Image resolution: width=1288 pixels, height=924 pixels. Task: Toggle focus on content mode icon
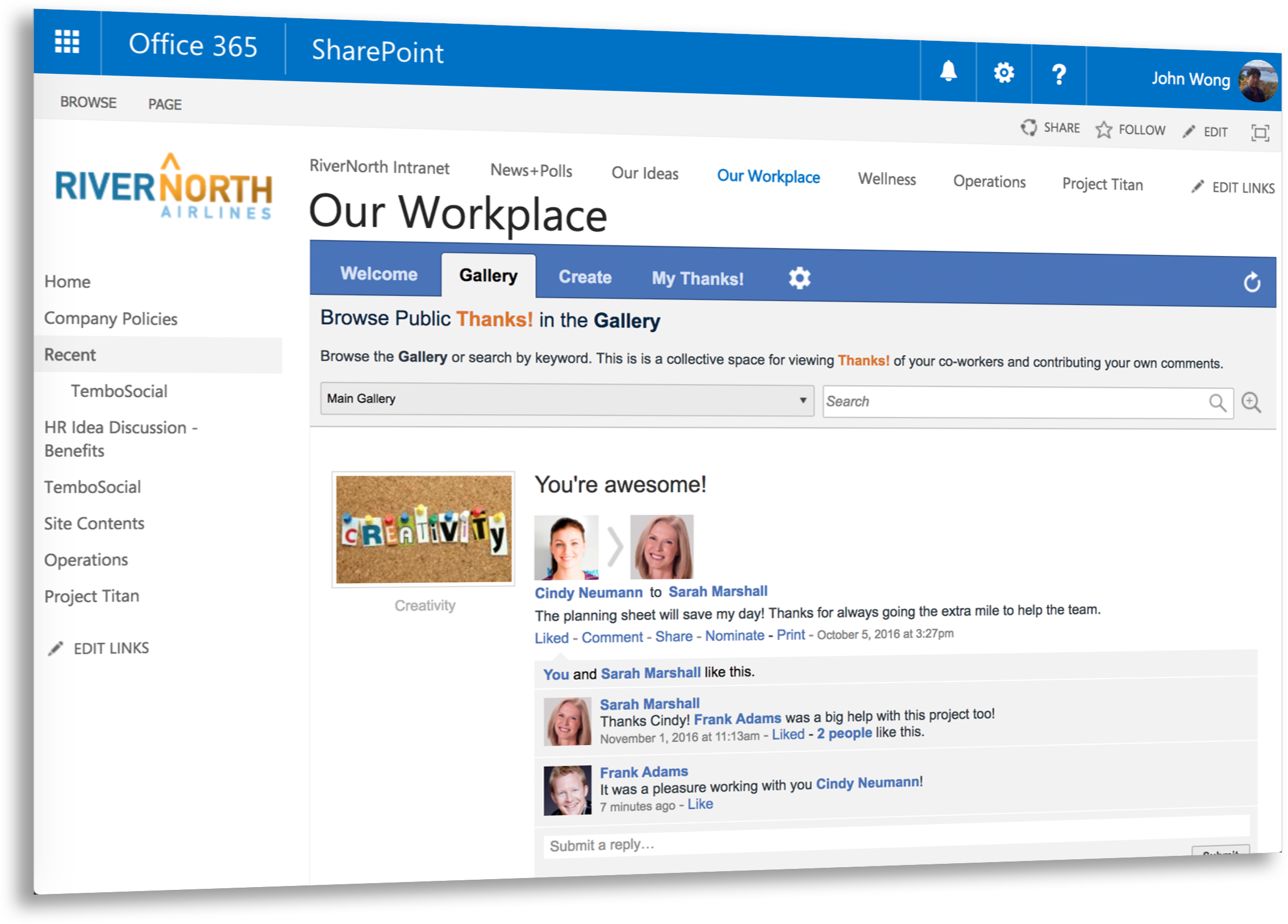click(1260, 133)
